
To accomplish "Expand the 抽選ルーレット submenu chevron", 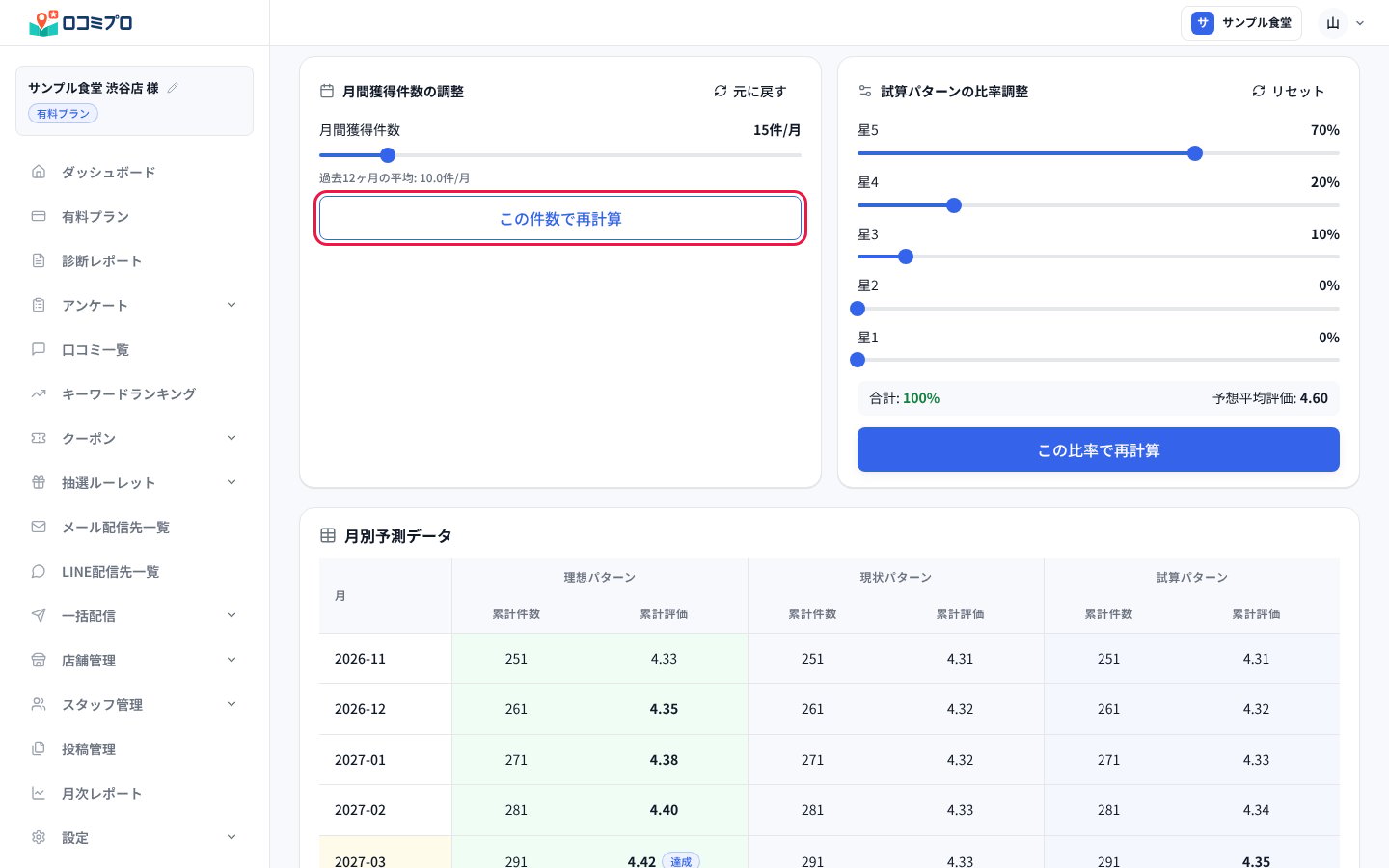I will (231, 482).
